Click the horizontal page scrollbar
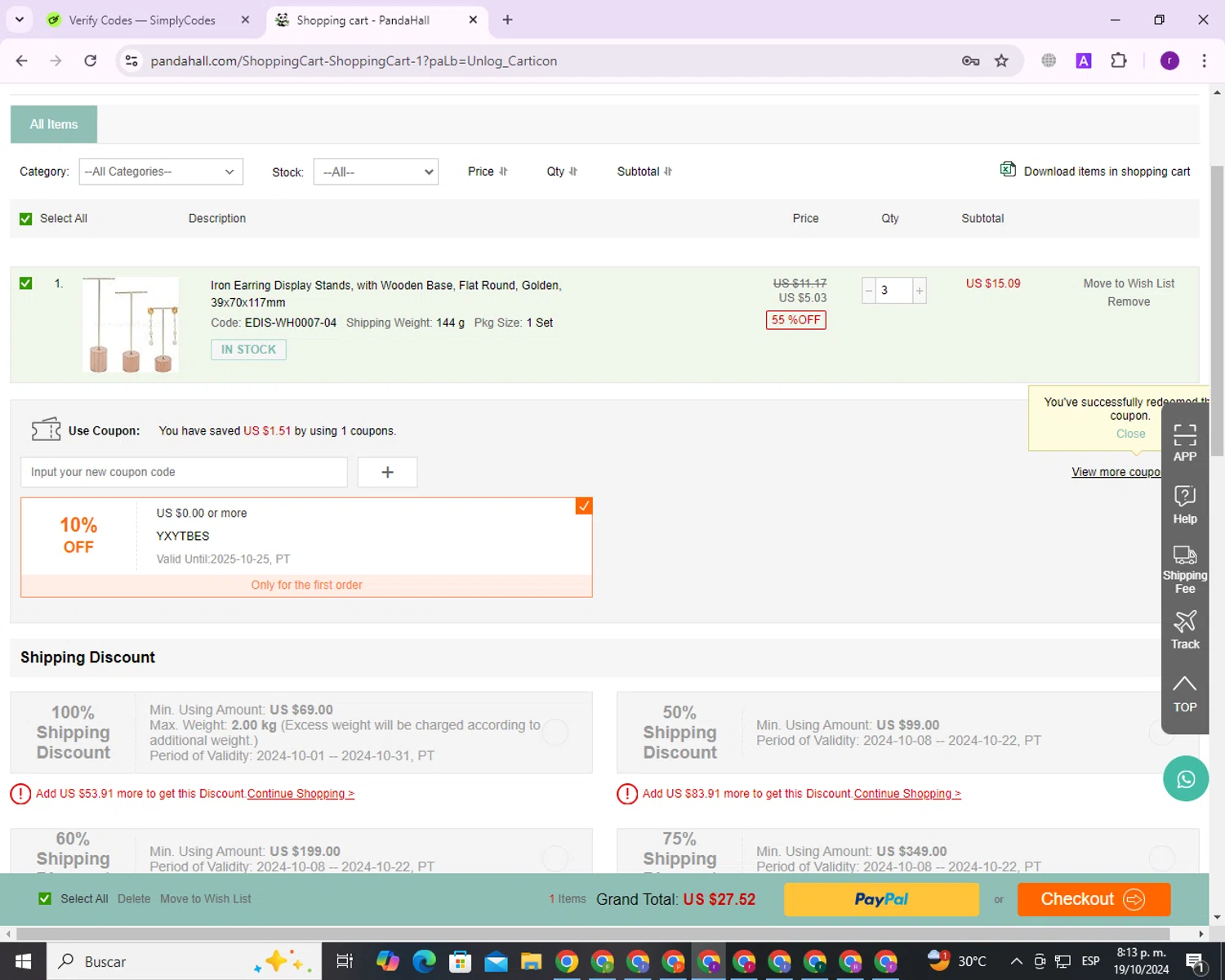Image resolution: width=1225 pixels, height=980 pixels. pos(593,933)
